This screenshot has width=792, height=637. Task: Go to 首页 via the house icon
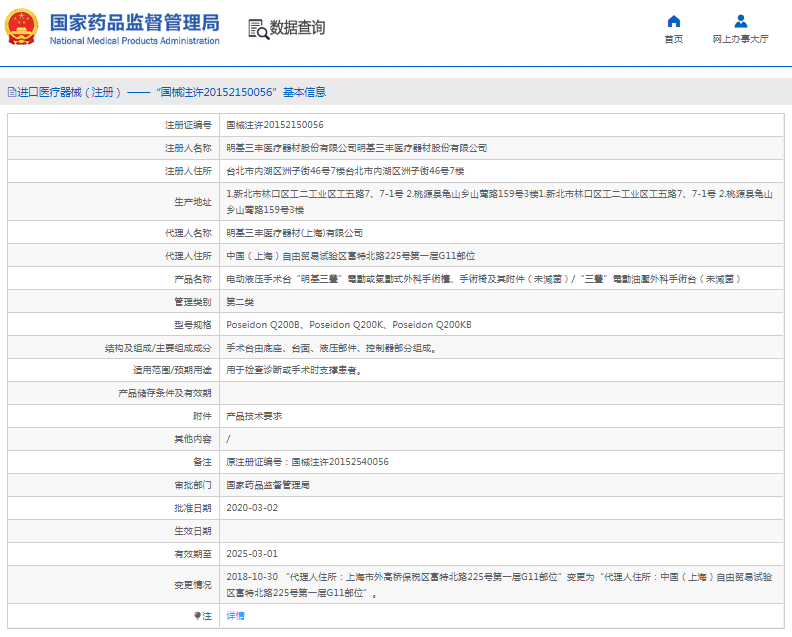673,21
